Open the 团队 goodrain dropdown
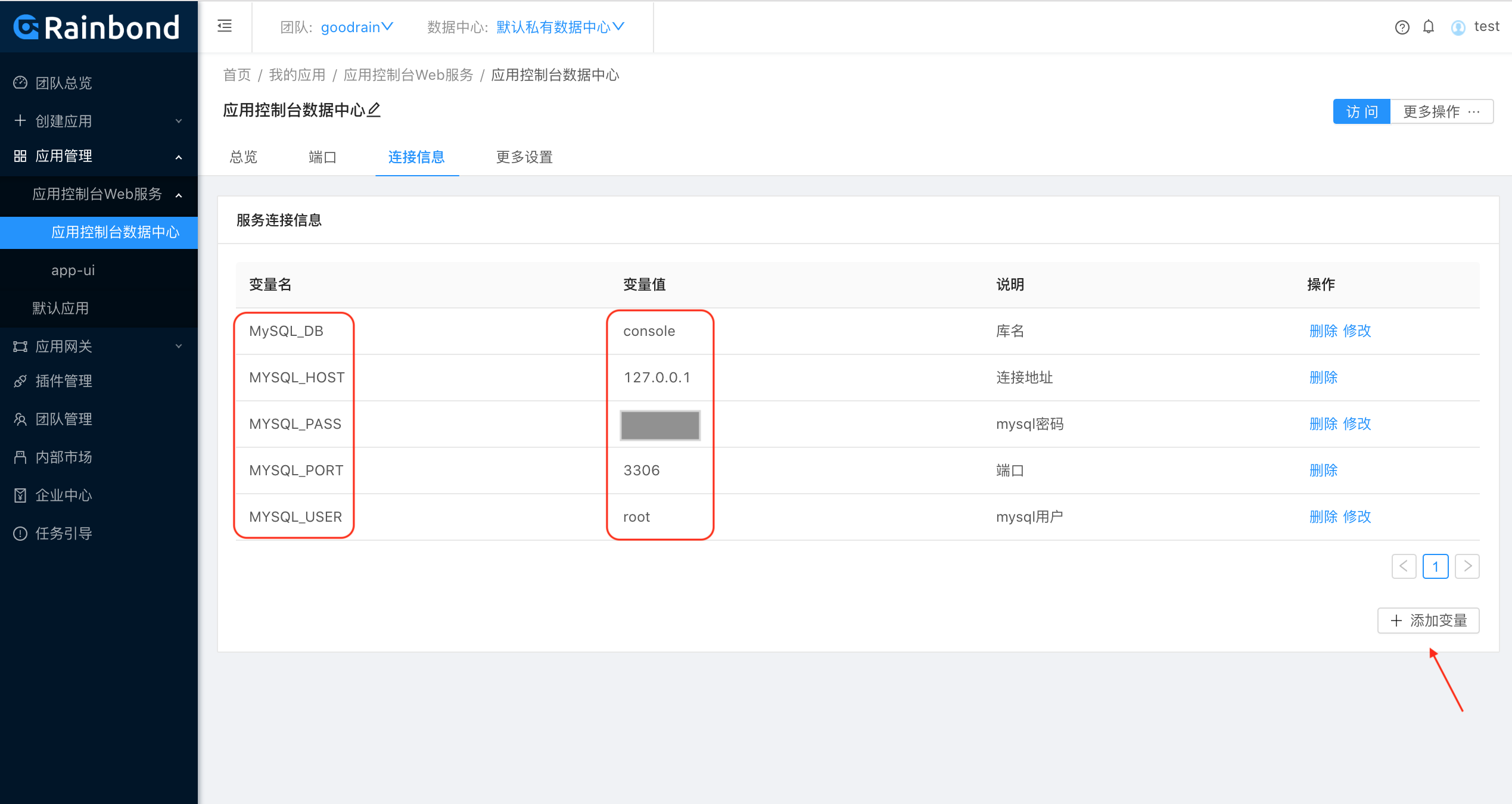1512x804 pixels. [357, 27]
